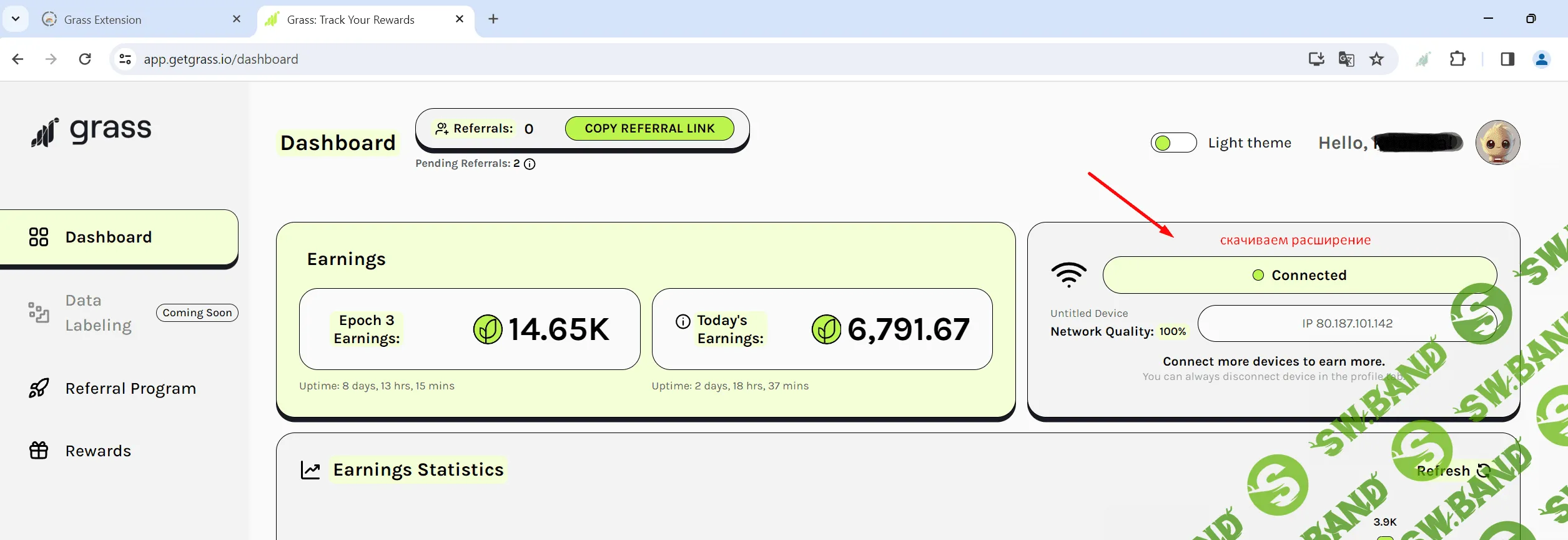Click the Pending Referrals info icon
Image resolution: width=1568 pixels, height=540 pixels.
[x=530, y=164]
